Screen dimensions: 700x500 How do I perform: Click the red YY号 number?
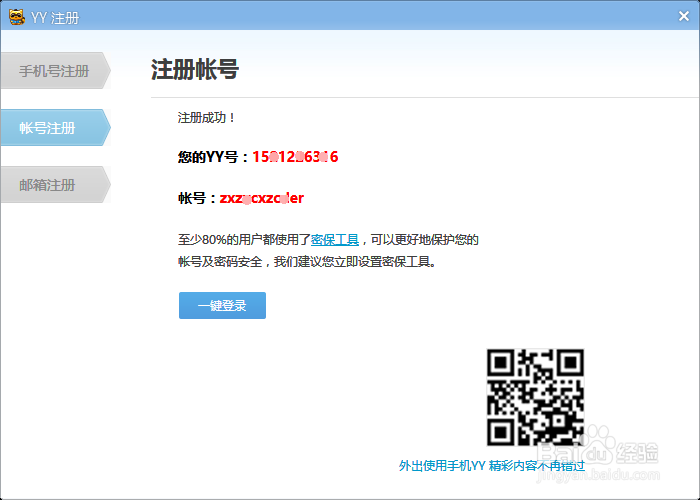tap(296, 157)
